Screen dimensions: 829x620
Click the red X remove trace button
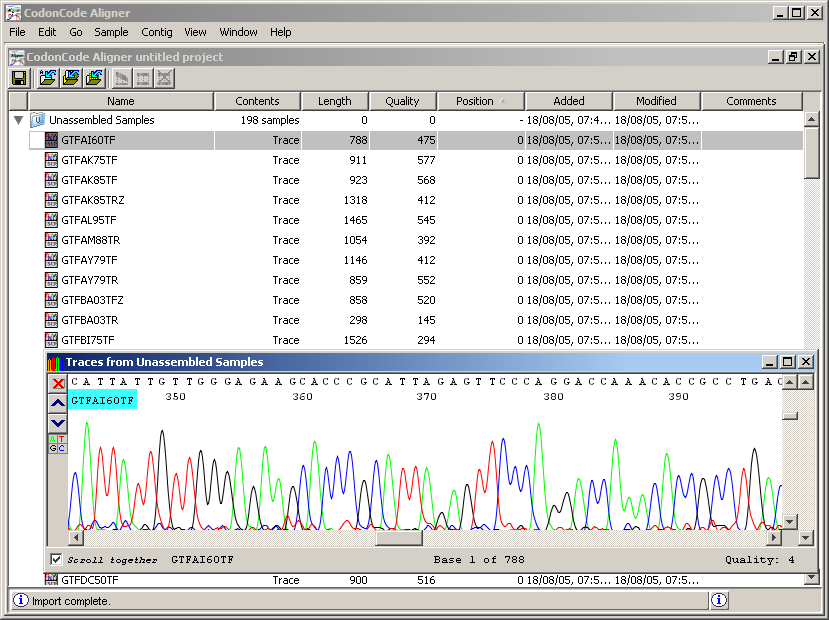click(x=58, y=383)
